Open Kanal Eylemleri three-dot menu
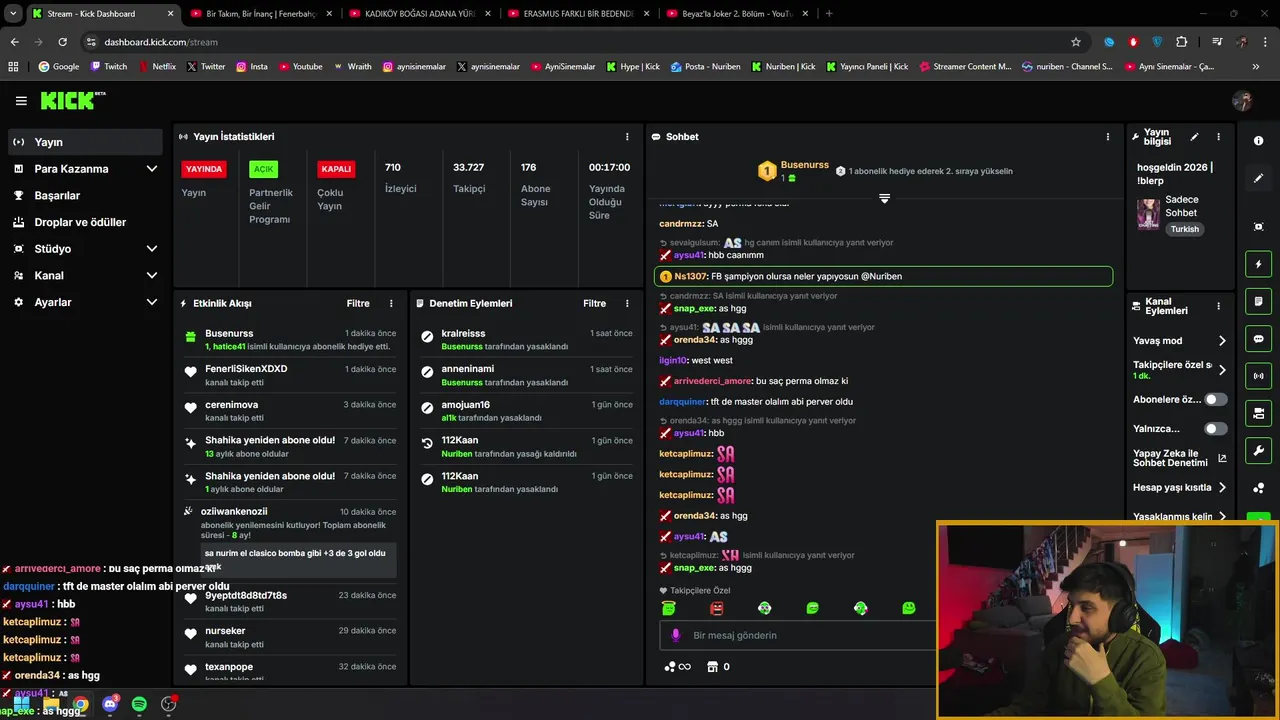This screenshot has width=1280, height=720. pyautogui.click(x=1218, y=306)
